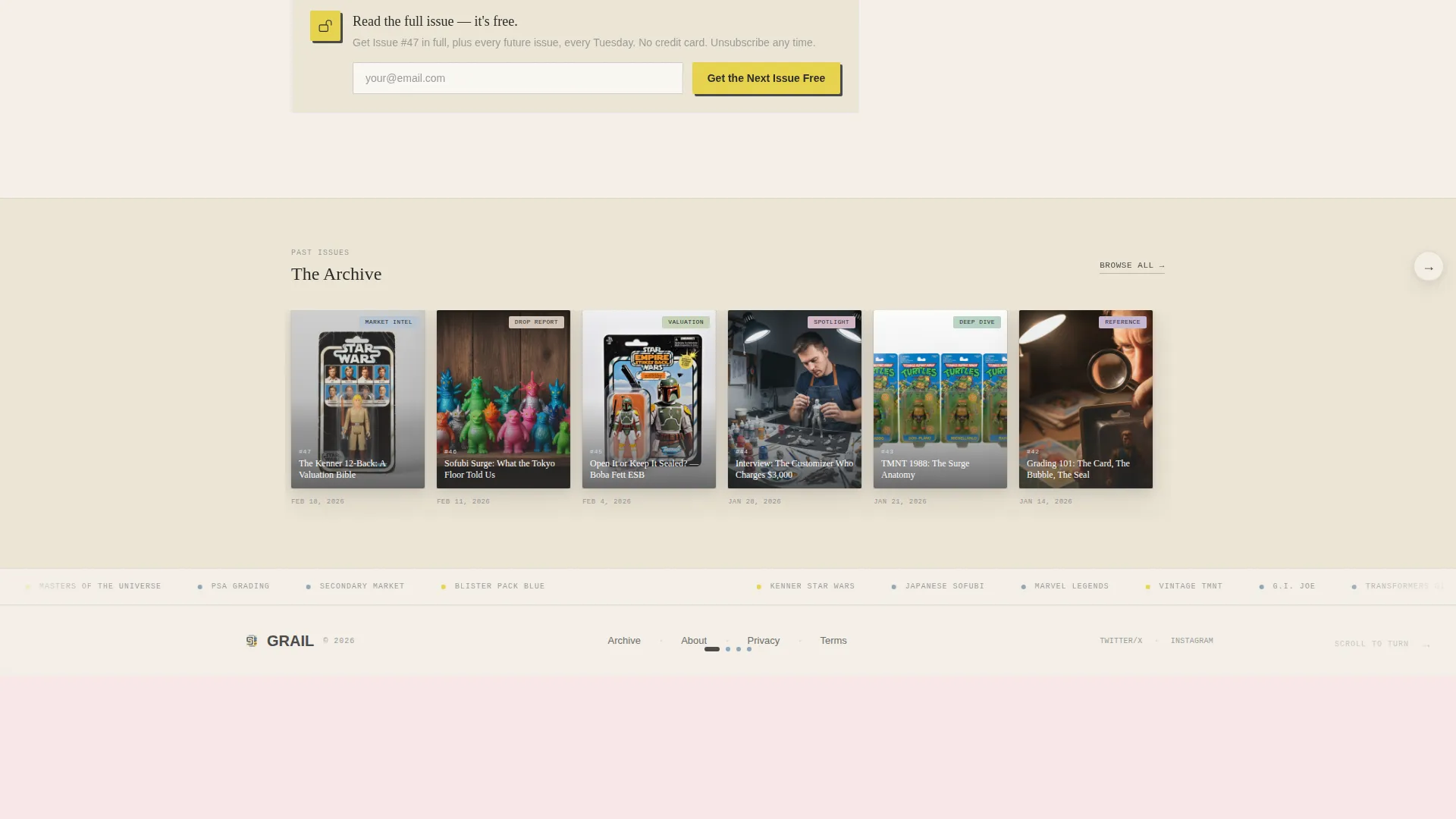Click the yellow unlock icon beside the signup heading
Image resolution: width=1456 pixels, height=819 pixels.
click(x=325, y=26)
